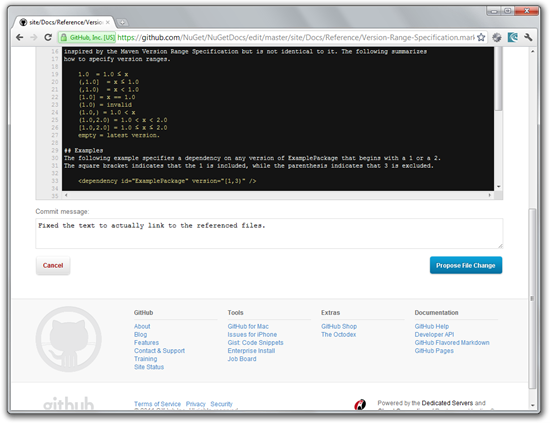Viewport: 550px width, 423px height.
Task: Click the "empty = latest version." line
Action: [119, 135]
